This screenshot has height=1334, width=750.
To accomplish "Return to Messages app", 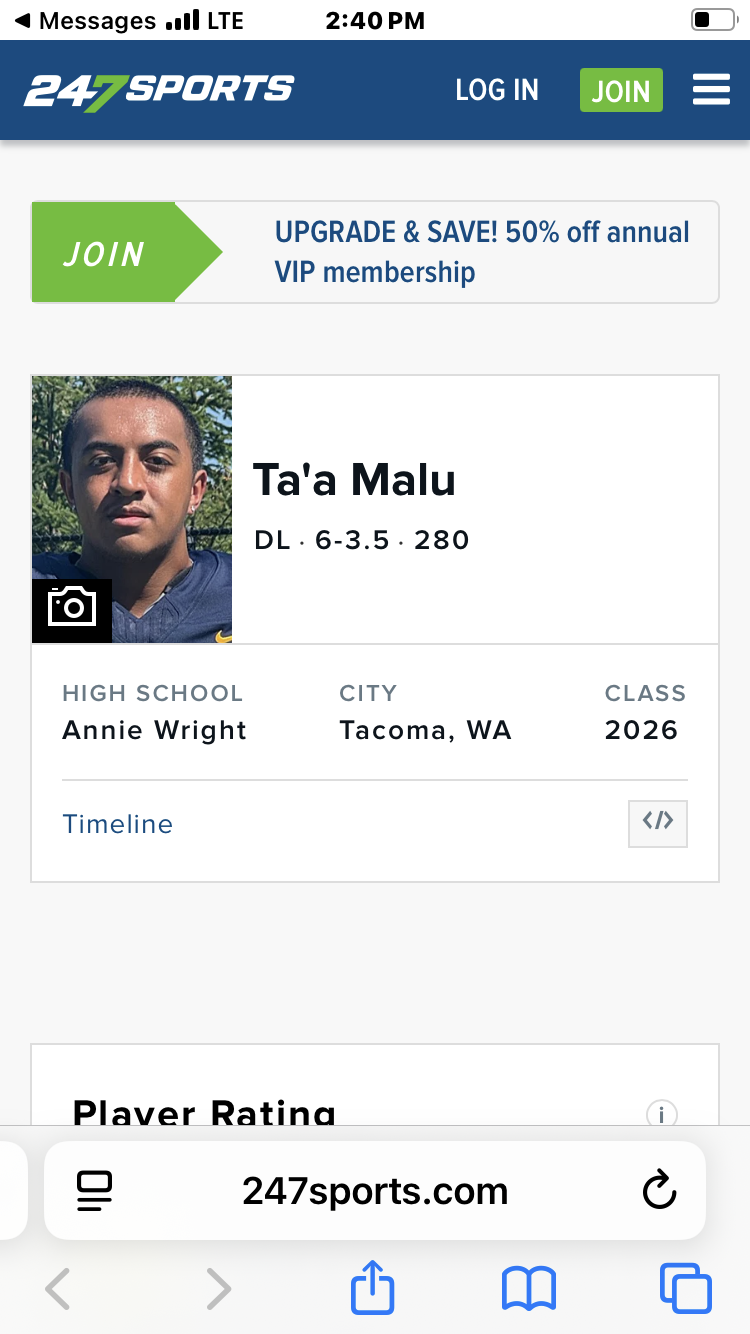I will coord(85,20).
